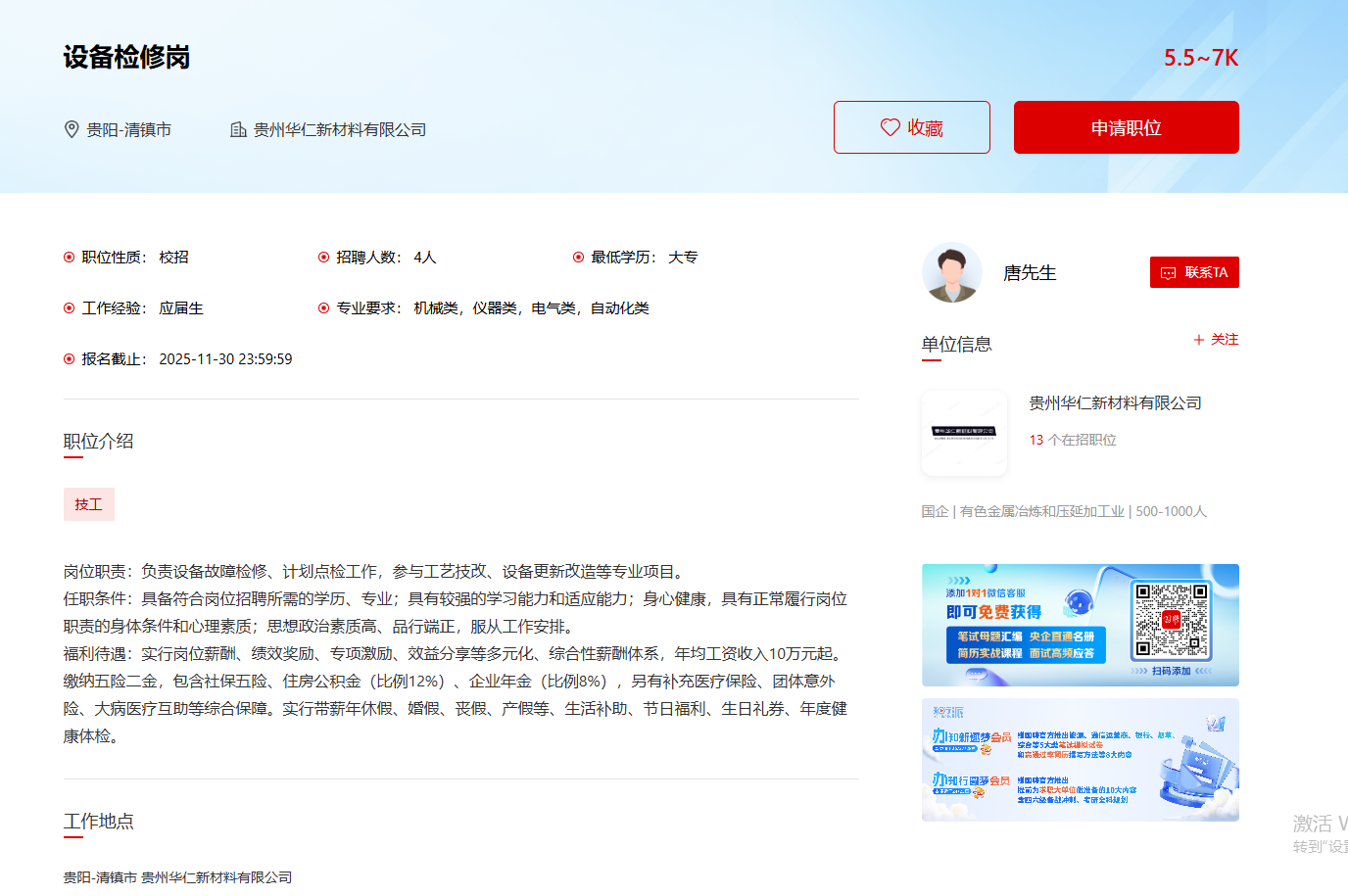The image size is (1348, 896).
Task: Click the 任职条件 paragraph
Action: pos(456,613)
